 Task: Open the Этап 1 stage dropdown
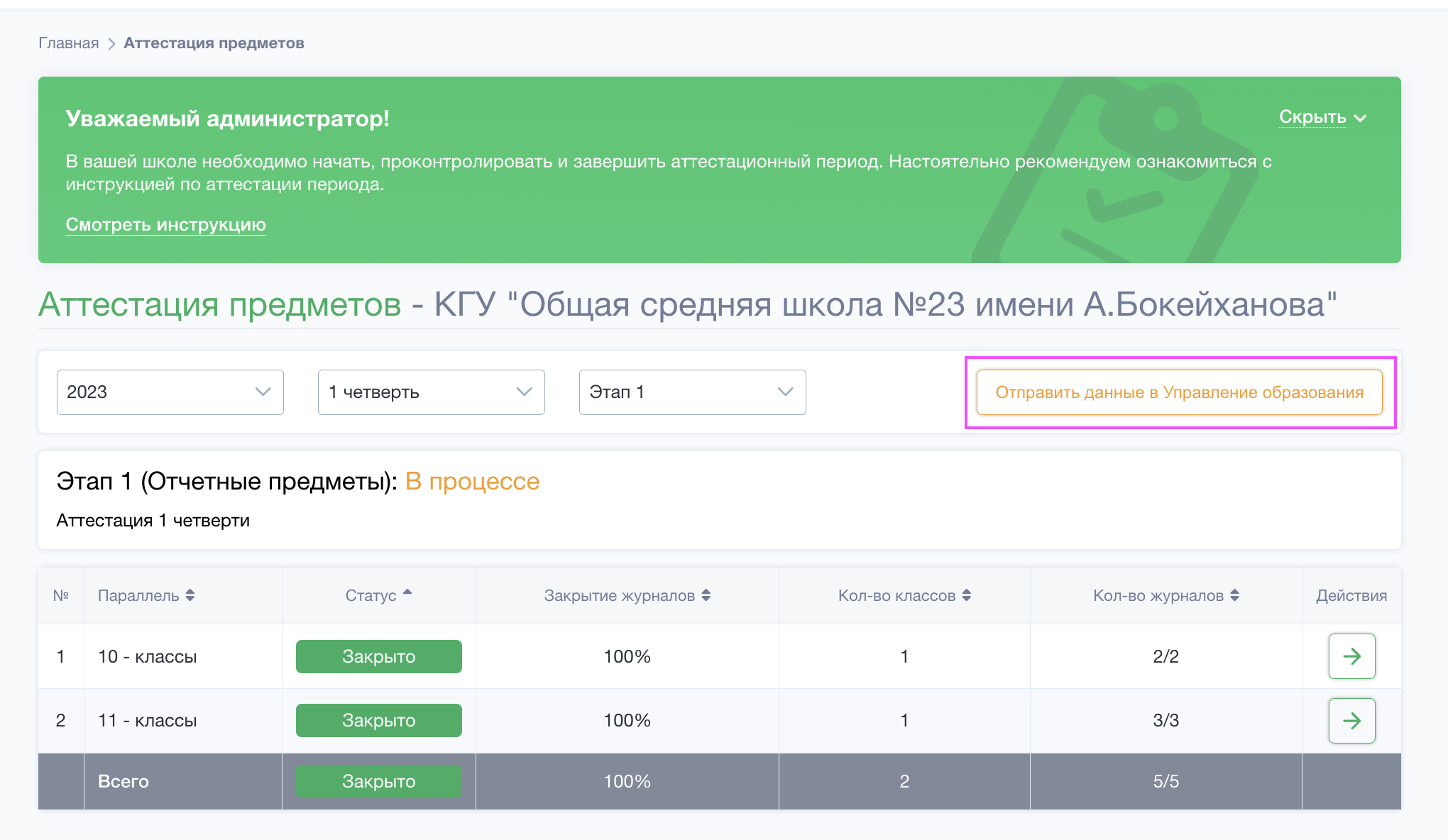[693, 392]
